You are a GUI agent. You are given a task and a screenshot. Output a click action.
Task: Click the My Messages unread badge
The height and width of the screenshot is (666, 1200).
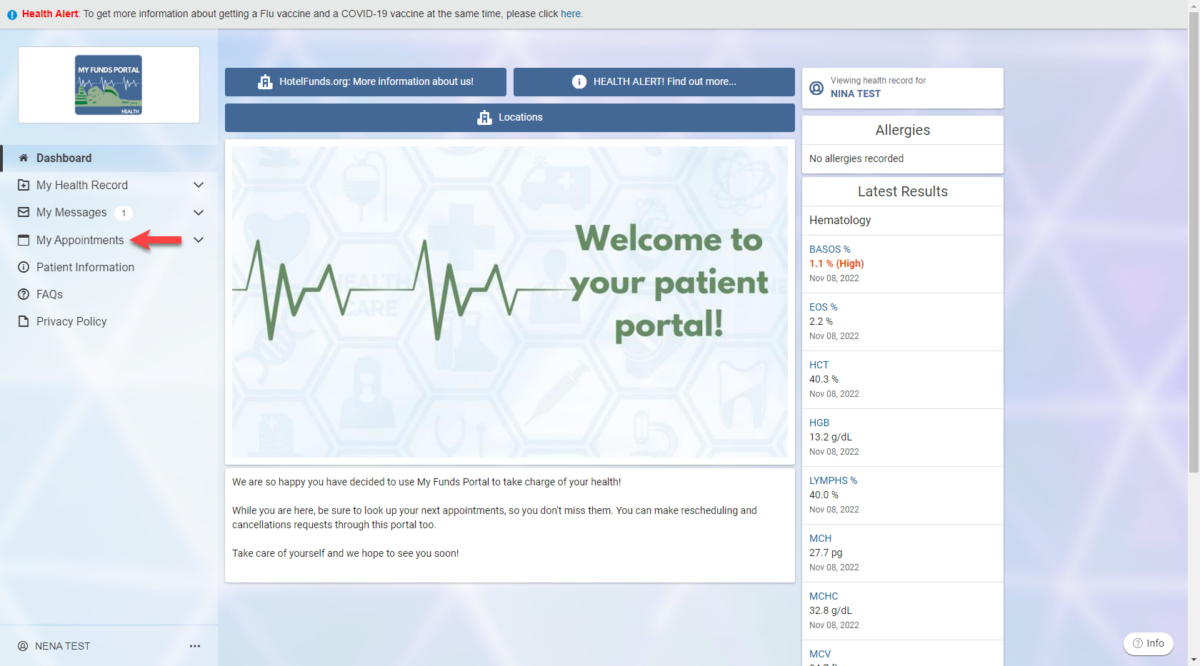(123, 213)
